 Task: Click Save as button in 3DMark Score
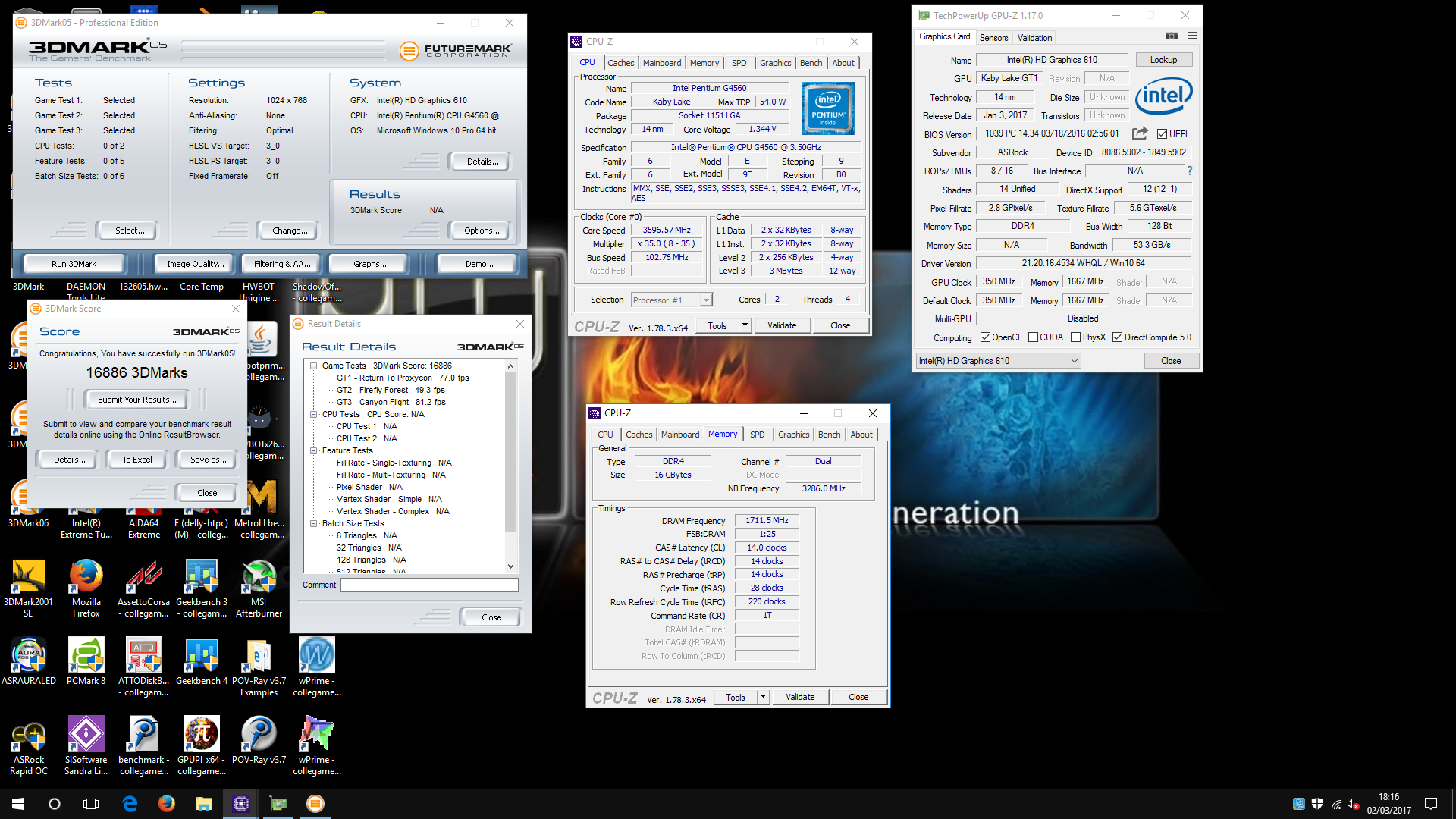(x=209, y=460)
